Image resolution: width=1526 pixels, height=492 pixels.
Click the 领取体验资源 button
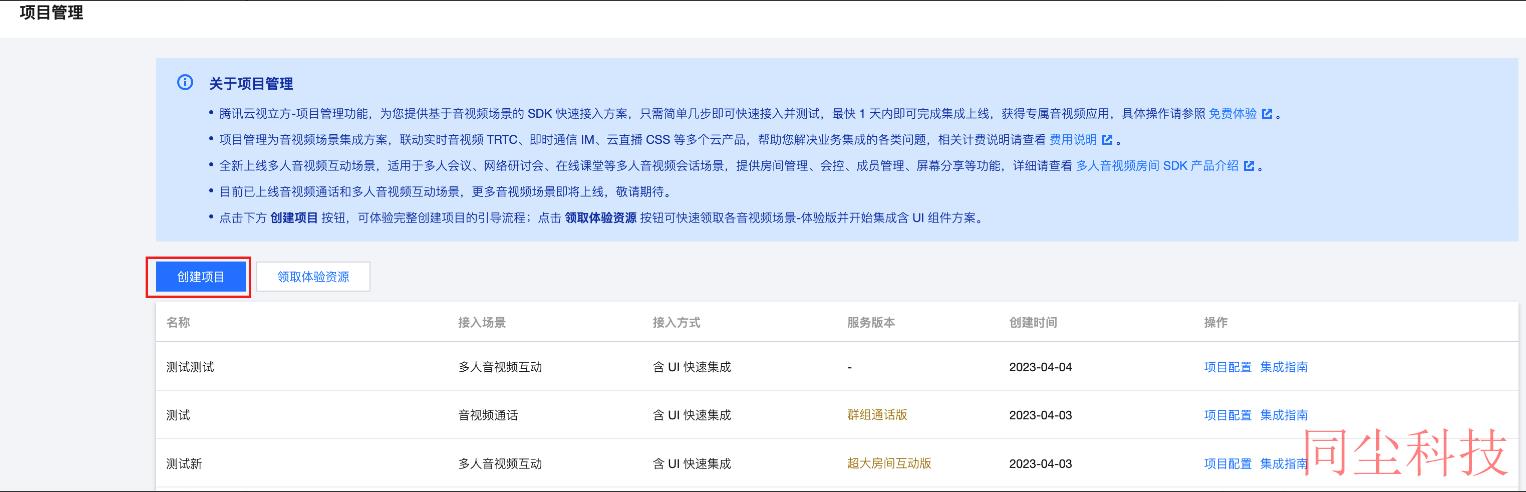pyautogui.click(x=313, y=277)
